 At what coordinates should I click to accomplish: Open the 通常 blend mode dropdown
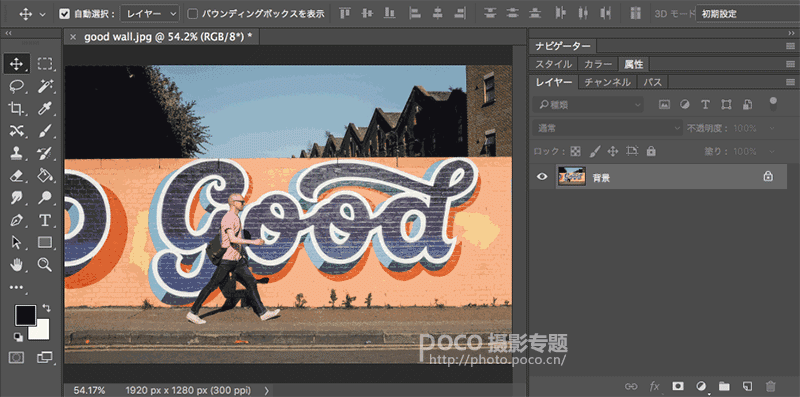tap(607, 128)
